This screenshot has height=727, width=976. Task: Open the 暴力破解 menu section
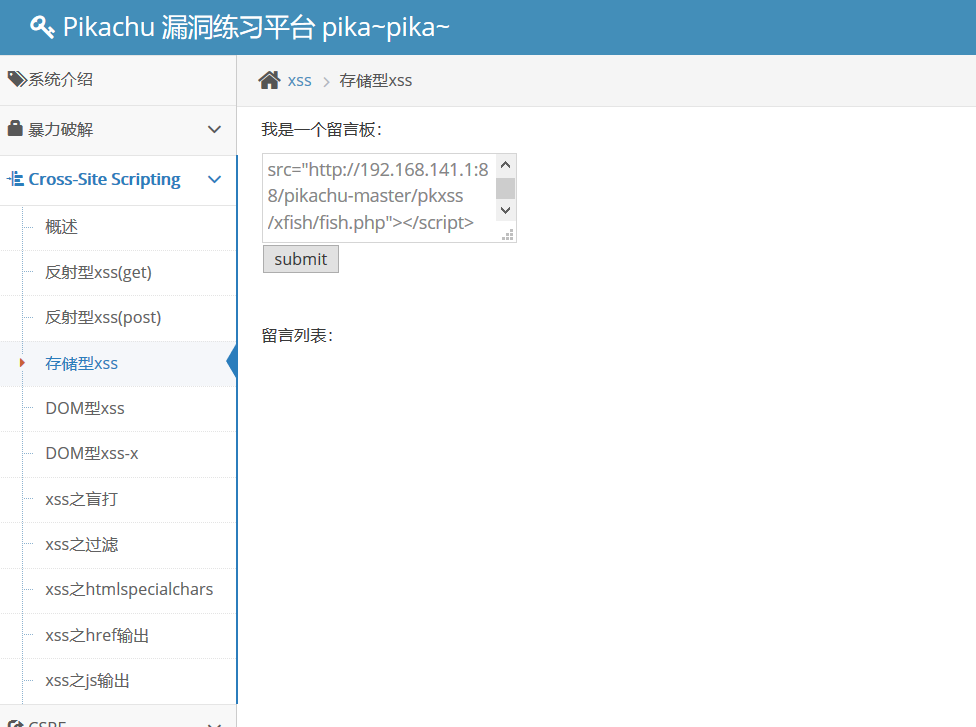118,130
